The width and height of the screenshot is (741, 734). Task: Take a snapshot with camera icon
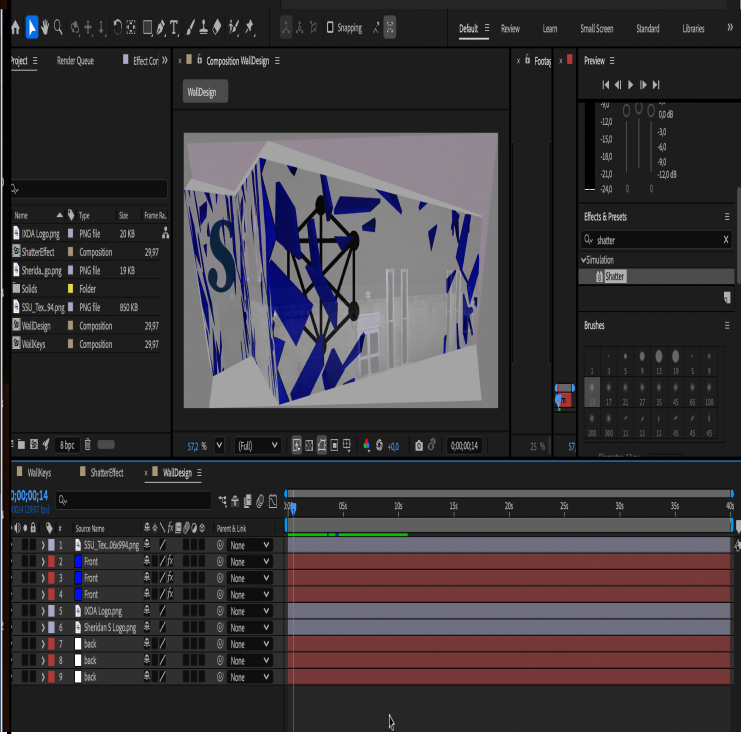419,446
